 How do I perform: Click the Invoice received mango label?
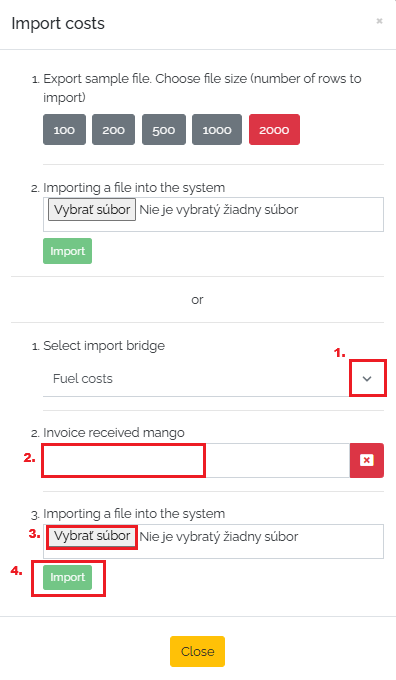coord(114,432)
